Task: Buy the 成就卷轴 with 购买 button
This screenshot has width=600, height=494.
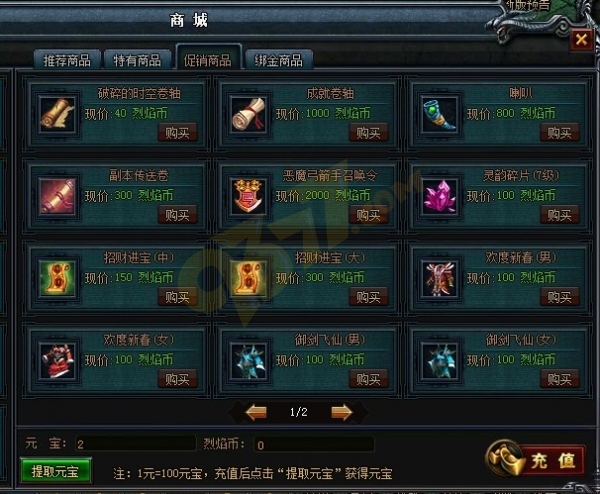Action: [368, 132]
